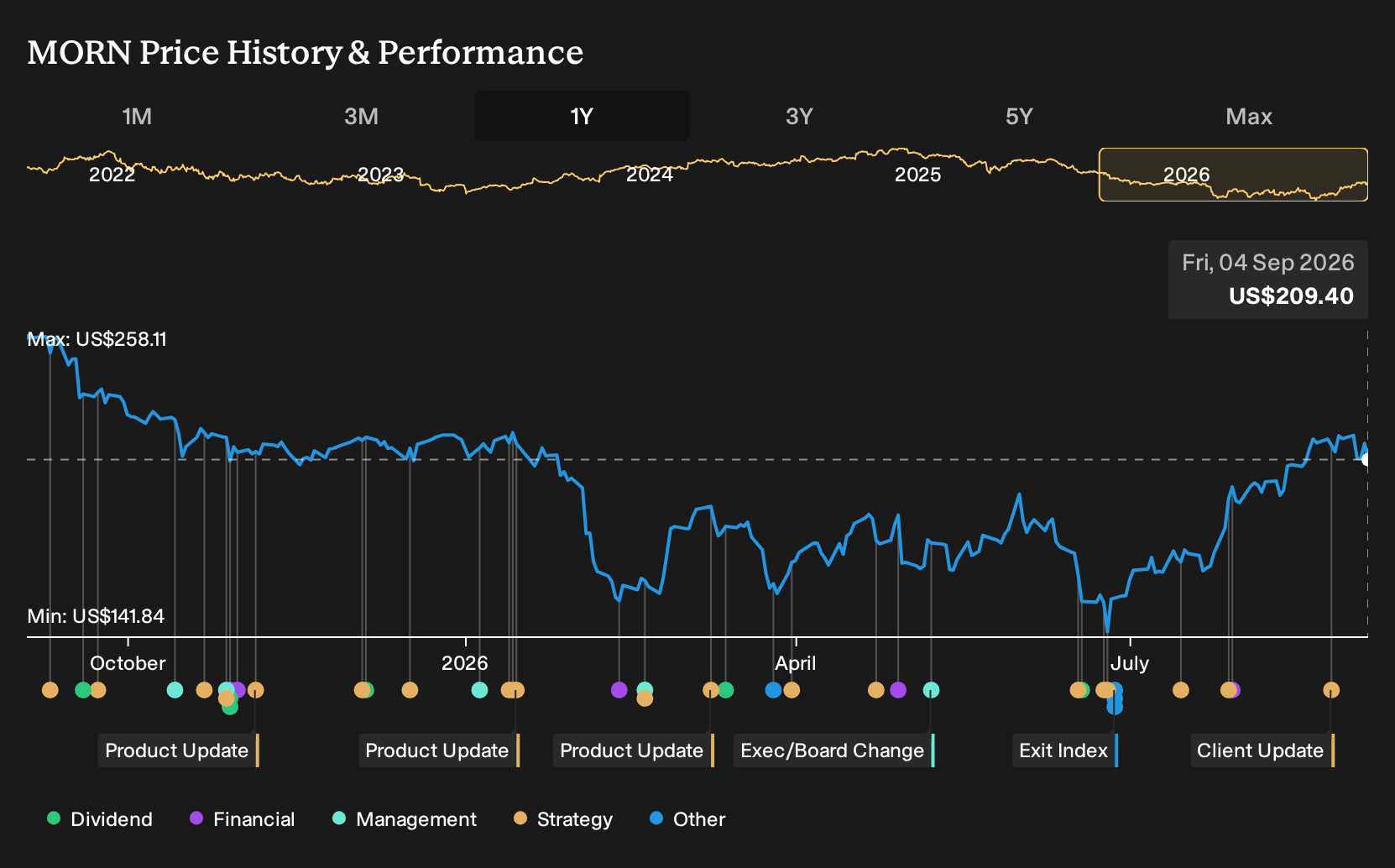Click the purple Financial marker after April
The image size is (1395, 868).
click(x=898, y=690)
